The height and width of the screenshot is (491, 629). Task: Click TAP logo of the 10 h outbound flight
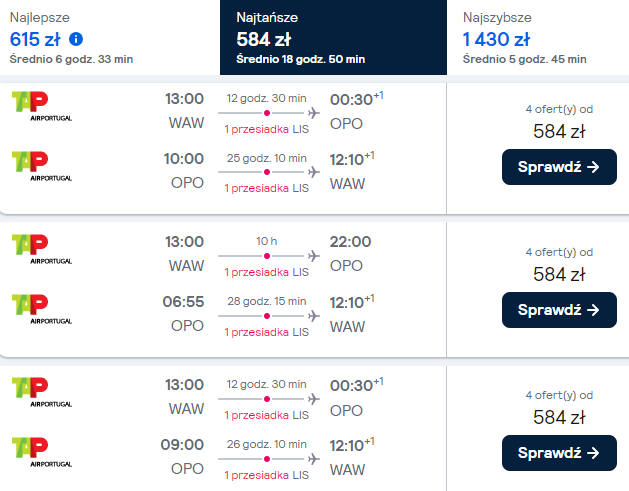(x=40, y=250)
